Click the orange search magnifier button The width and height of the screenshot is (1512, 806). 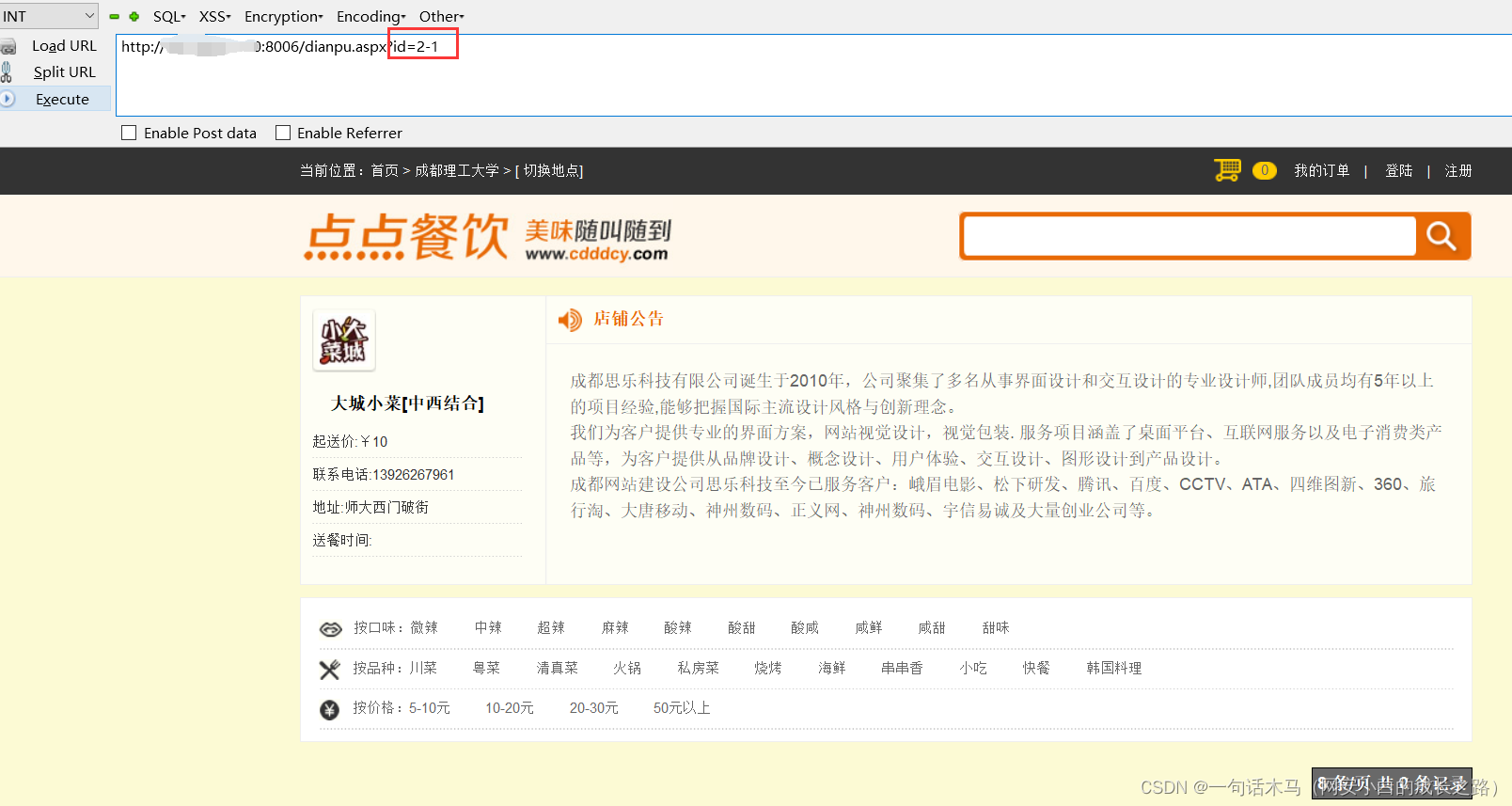click(x=1441, y=236)
